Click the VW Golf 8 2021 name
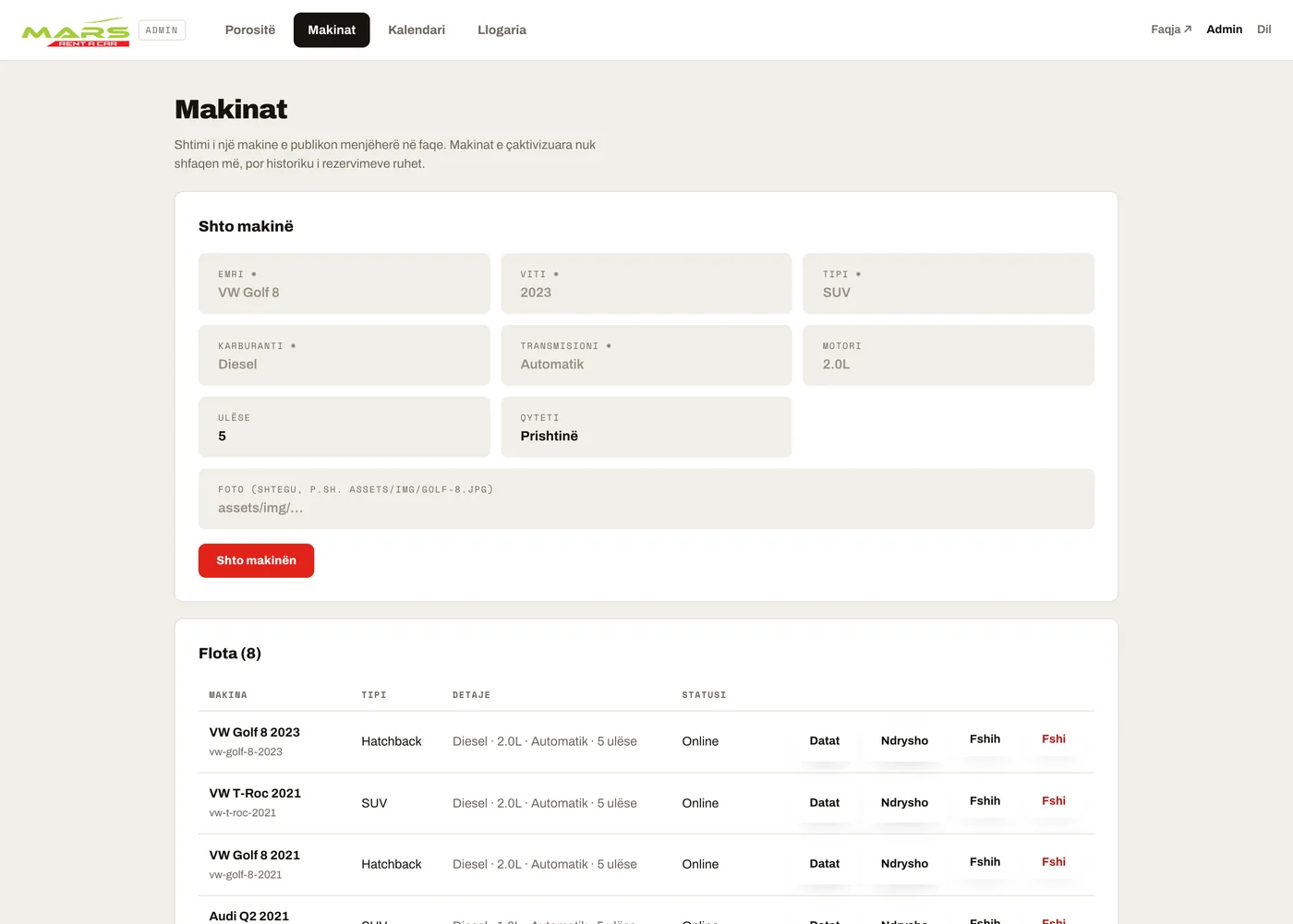Screen dimensions: 1293x924 coord(255,855)
